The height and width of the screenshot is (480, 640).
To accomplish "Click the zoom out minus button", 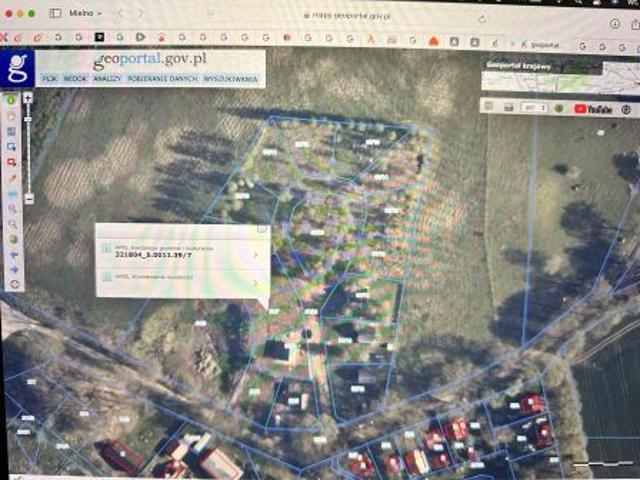I will pos(30,199).
